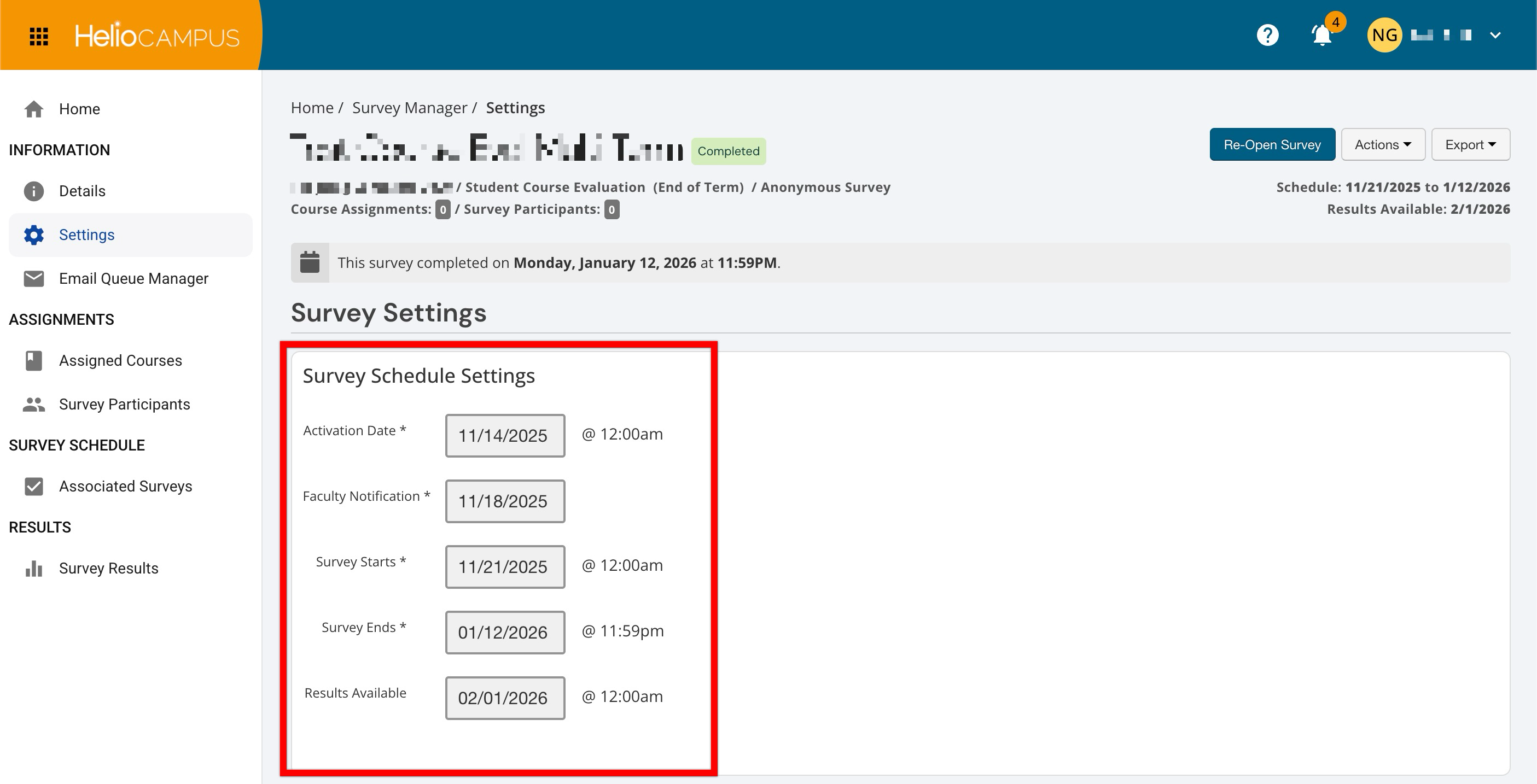Click the Activation Date field
Viewport: 1537px width, 784px height.
[505, 436]
